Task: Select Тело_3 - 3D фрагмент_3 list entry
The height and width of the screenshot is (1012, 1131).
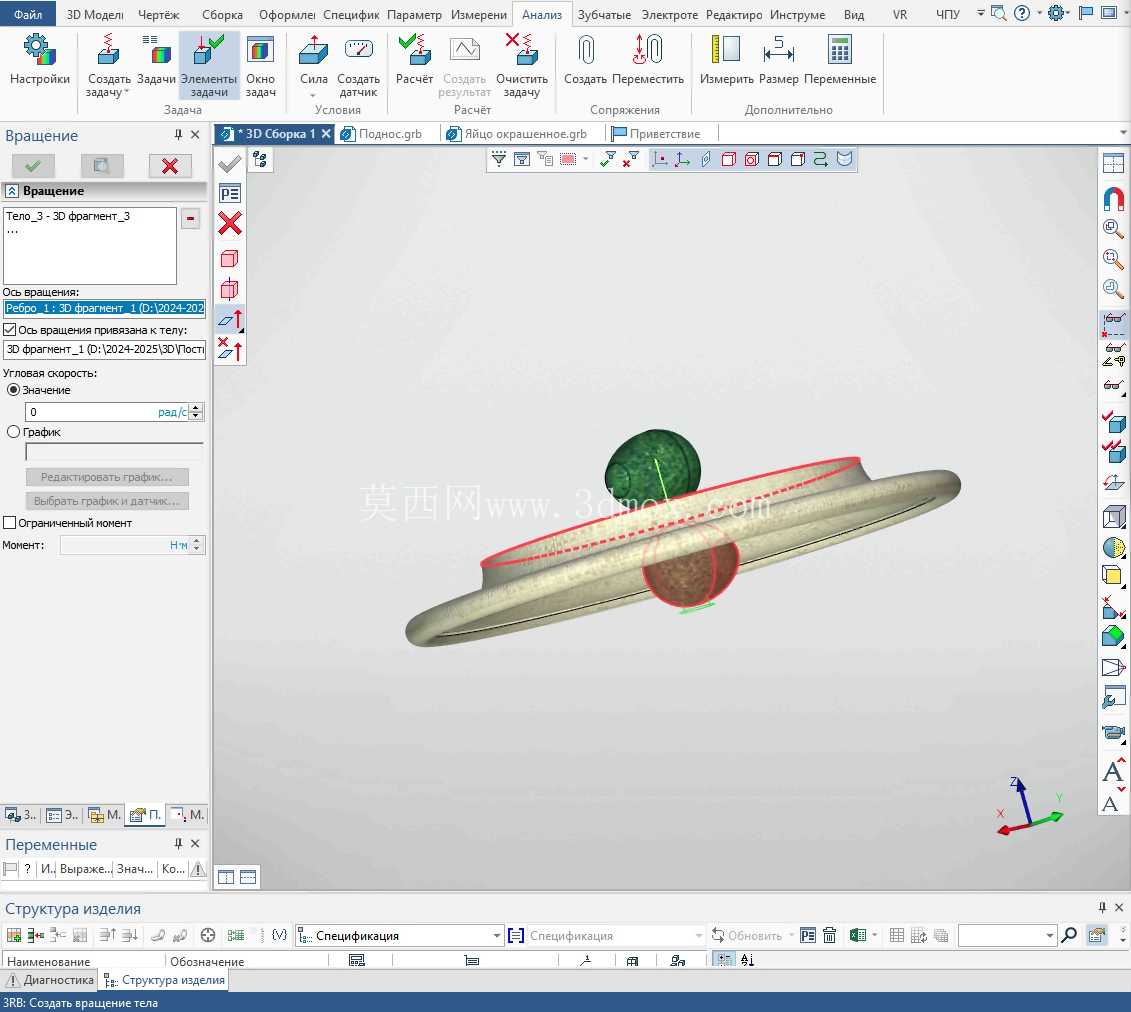Action: pyautogui.click(x=69, y=216)
